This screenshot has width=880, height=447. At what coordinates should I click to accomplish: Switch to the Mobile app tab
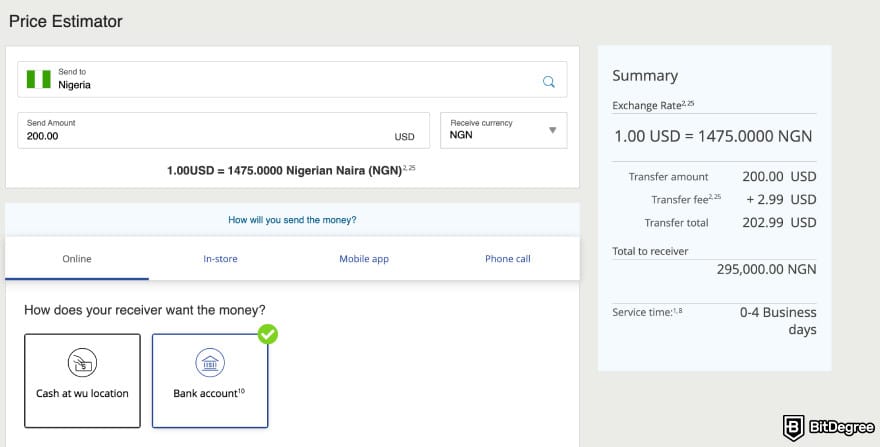point(364,259)
